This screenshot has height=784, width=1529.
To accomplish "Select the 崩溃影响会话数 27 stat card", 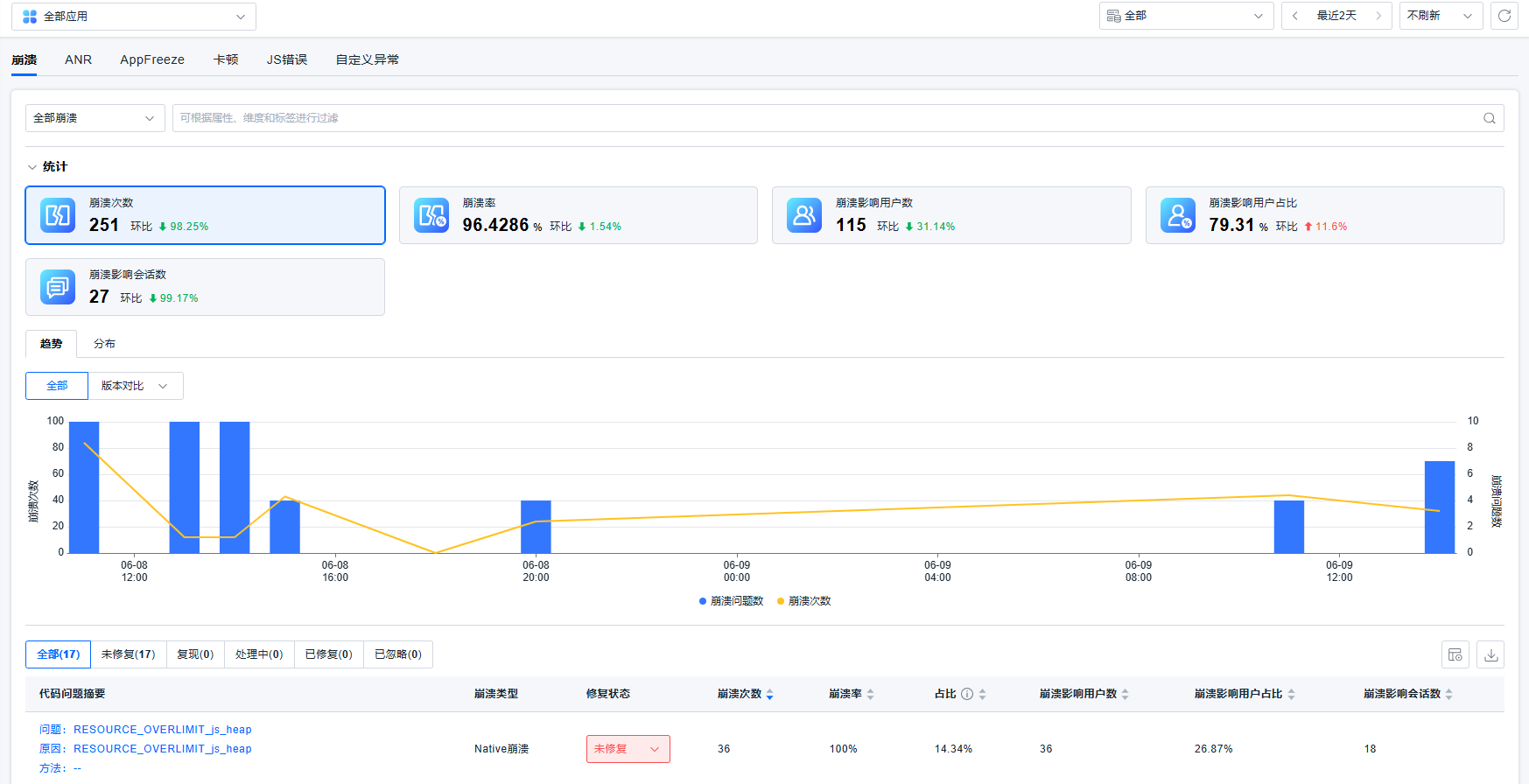I will tap(205, 287).
